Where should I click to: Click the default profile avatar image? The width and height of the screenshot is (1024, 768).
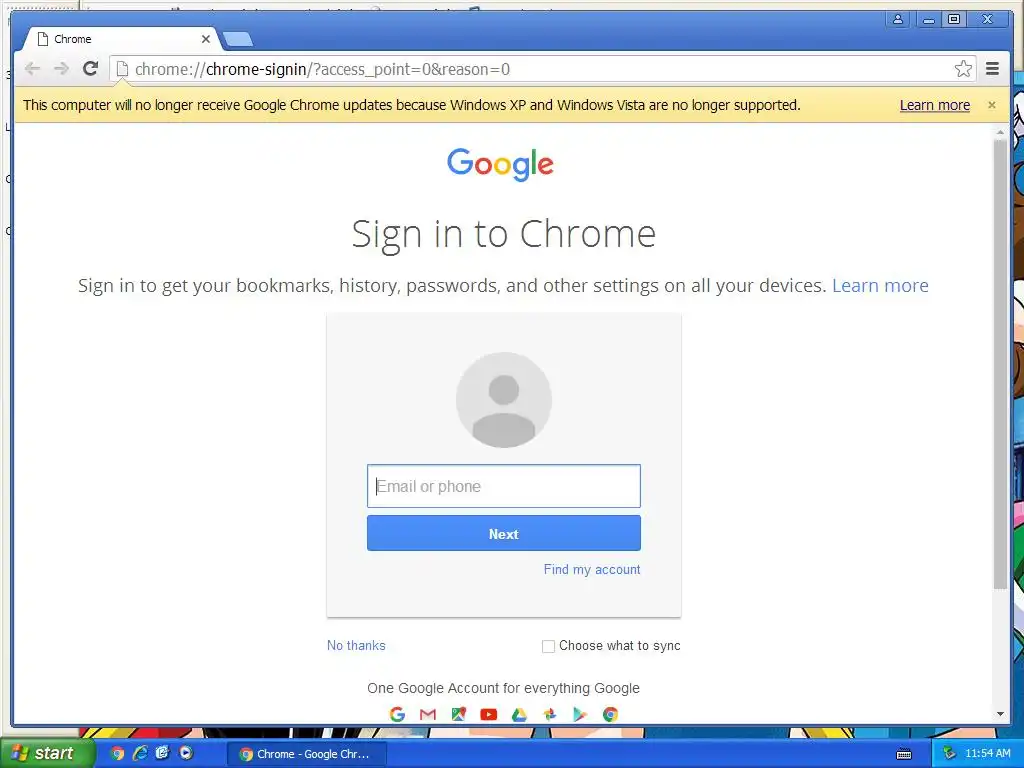point(504,400)
